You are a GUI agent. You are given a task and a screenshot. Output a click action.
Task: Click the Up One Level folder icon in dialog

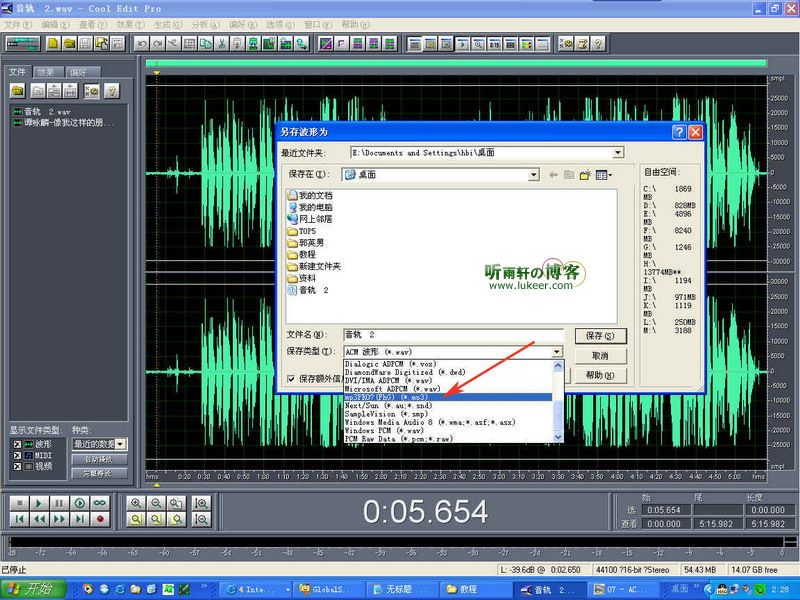pos(569,175)
